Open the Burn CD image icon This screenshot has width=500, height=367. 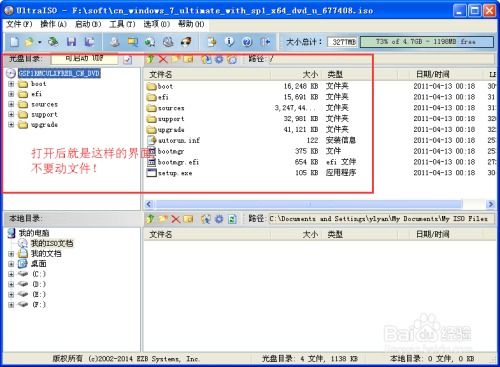186,42
